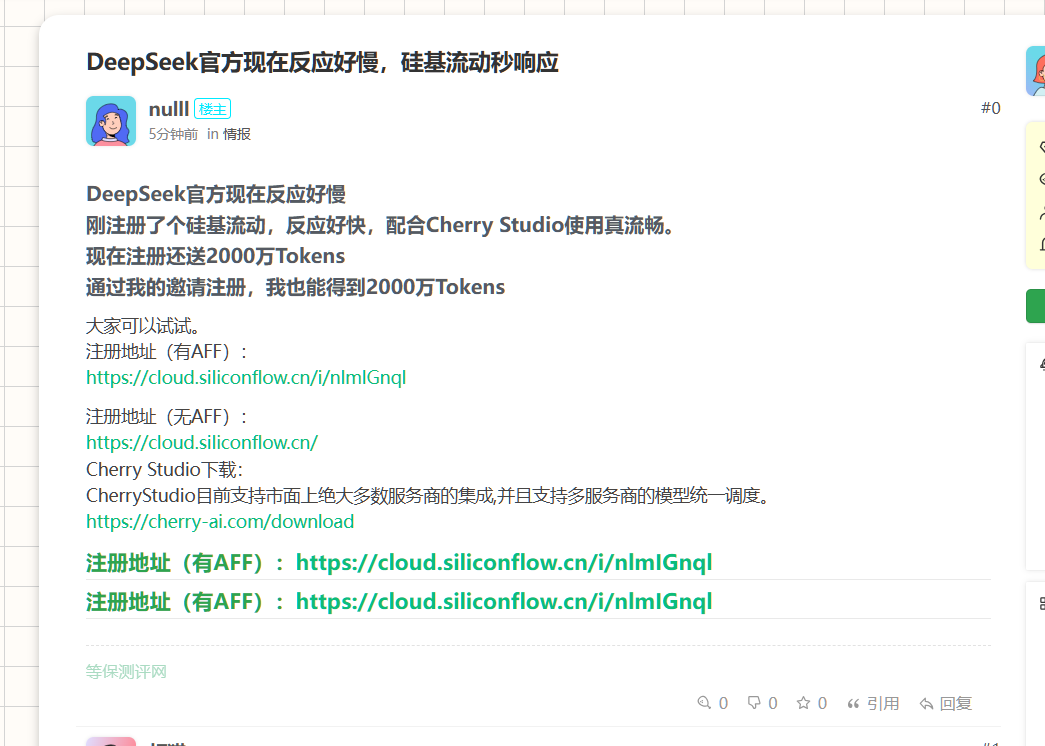The height and width of the screenshot is (746, 1045).
Task: Click the line 现在注册还送2000万Tokens
Action: 215,256
